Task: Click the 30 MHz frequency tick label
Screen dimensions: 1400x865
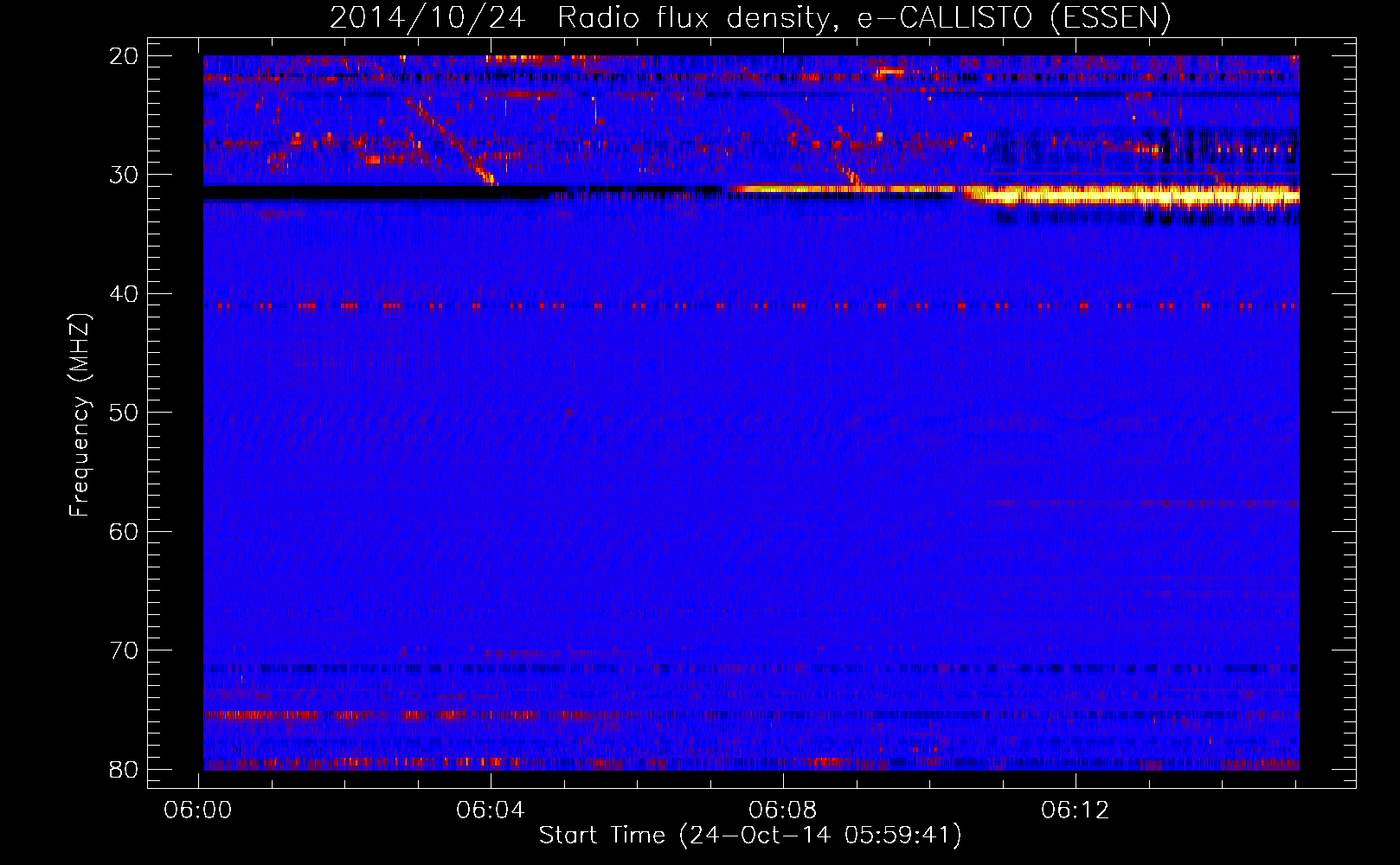Action: coord(125,175)
